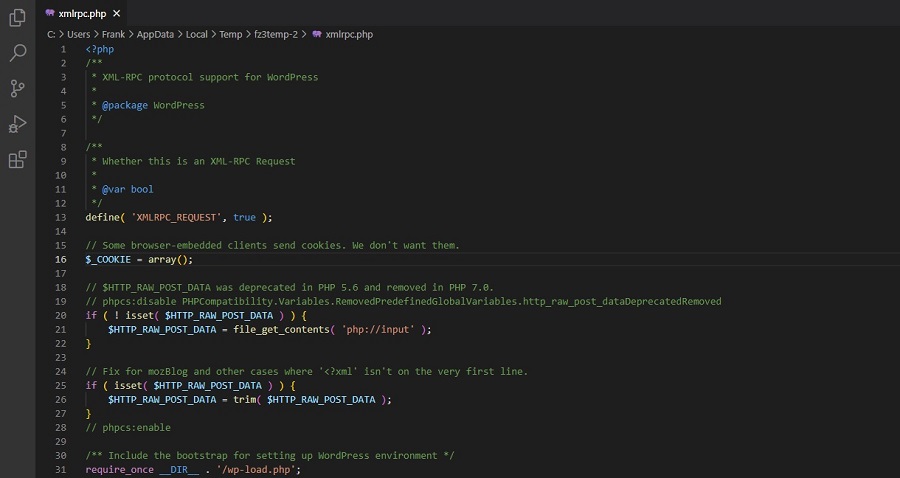The image size is (900, 478).
Task: Click the '__DIR__' constant
Action: point(179,469)
